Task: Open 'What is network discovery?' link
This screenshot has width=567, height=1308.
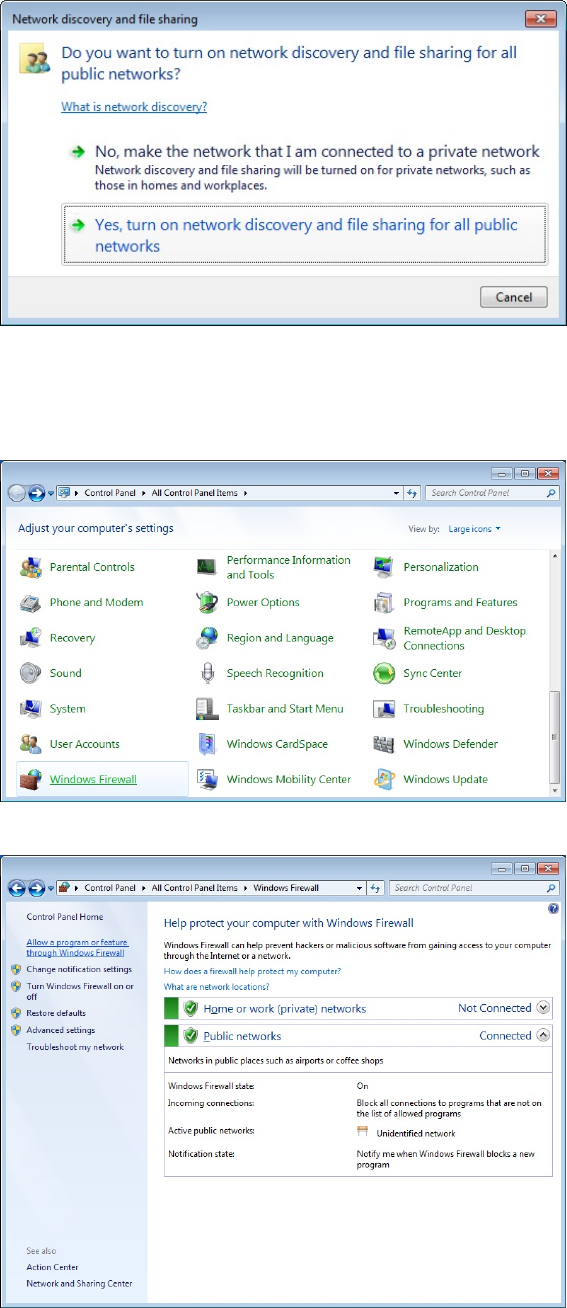Action: [134, 107]
